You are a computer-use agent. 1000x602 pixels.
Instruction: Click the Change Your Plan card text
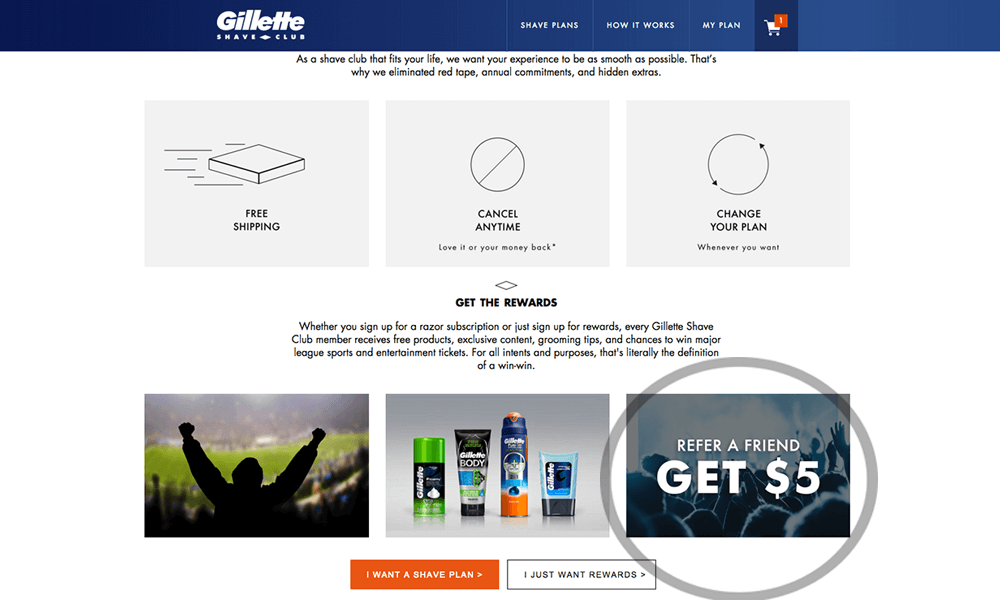739,220
